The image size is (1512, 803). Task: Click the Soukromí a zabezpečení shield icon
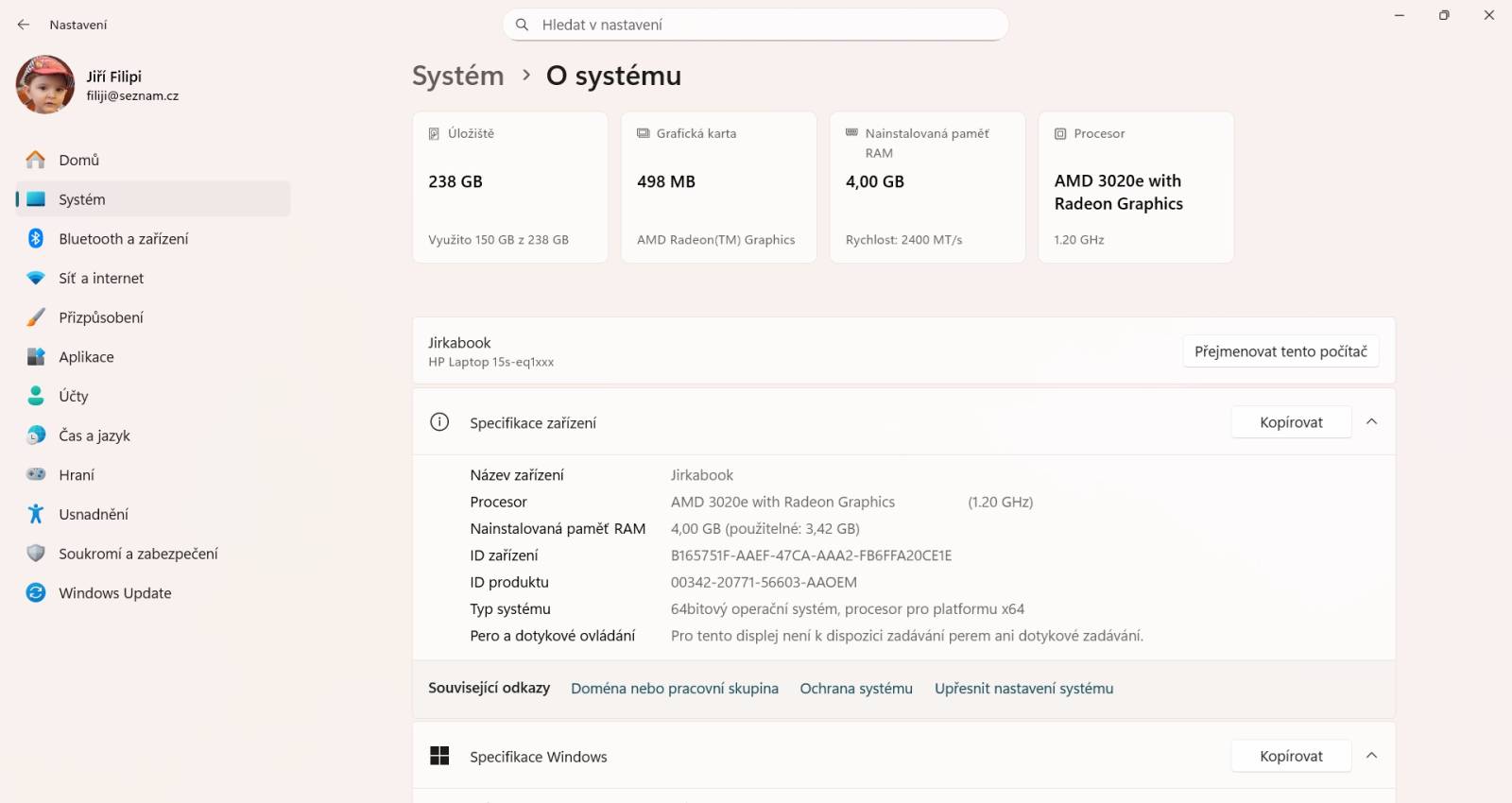(36, 554)
